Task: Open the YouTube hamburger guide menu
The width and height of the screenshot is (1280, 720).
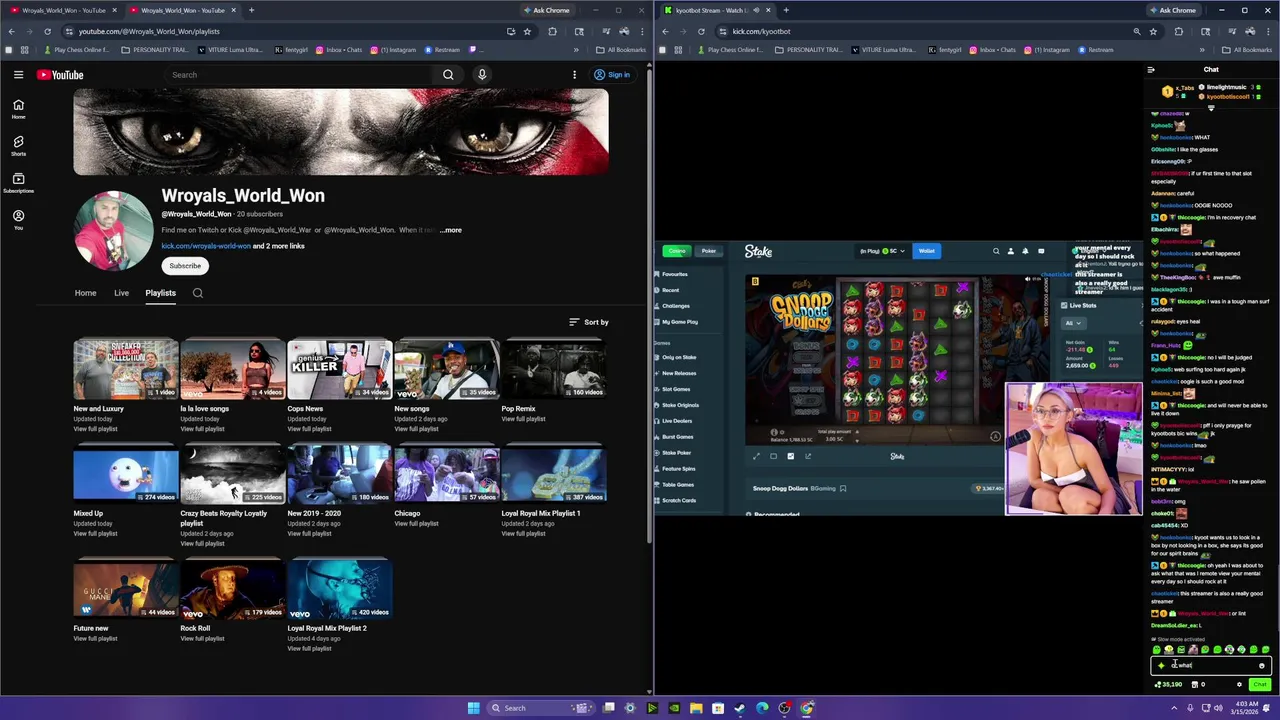Action: [x=18, y=75]
